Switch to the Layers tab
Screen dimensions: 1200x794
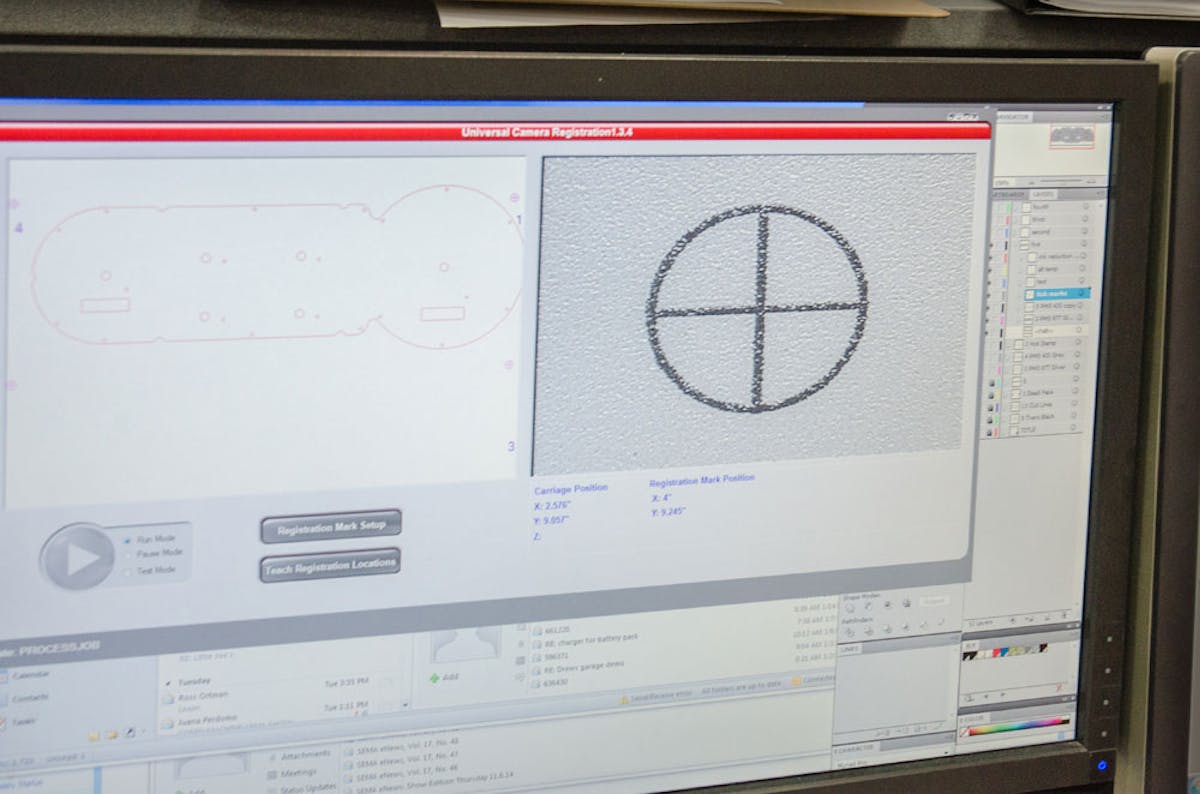[1043, 194]
